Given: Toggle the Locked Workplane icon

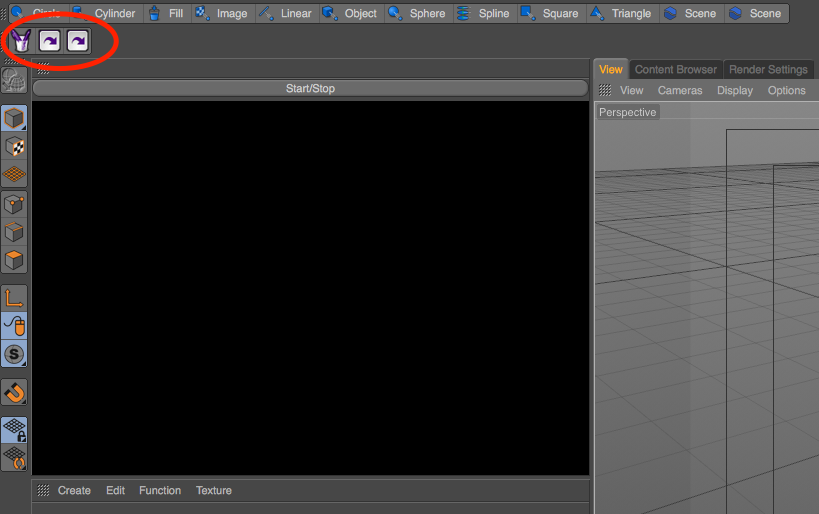Looking at the screenshot, I should (14, 430).
